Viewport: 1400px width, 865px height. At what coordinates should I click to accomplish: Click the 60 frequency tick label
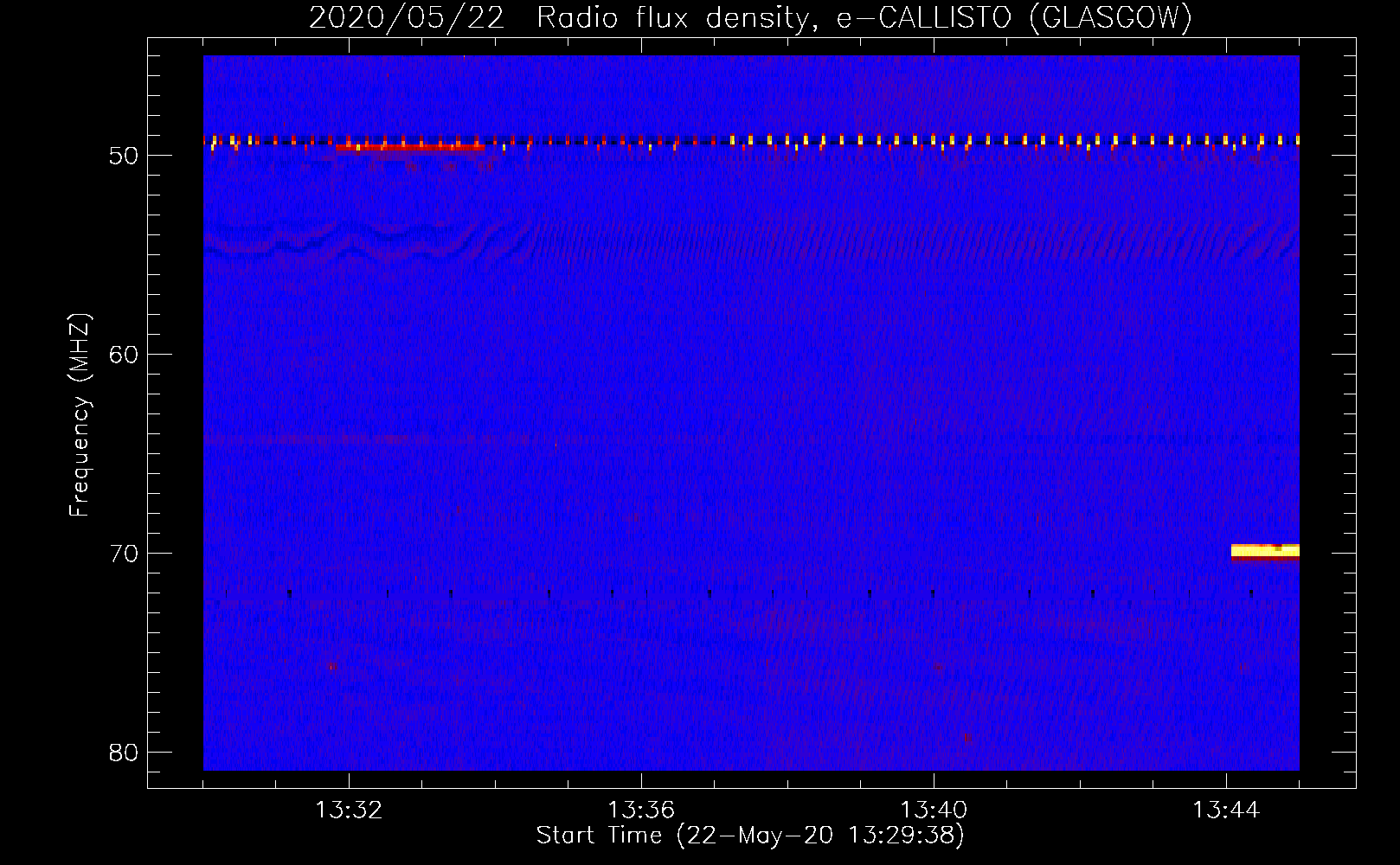click(x=125, y=355)
